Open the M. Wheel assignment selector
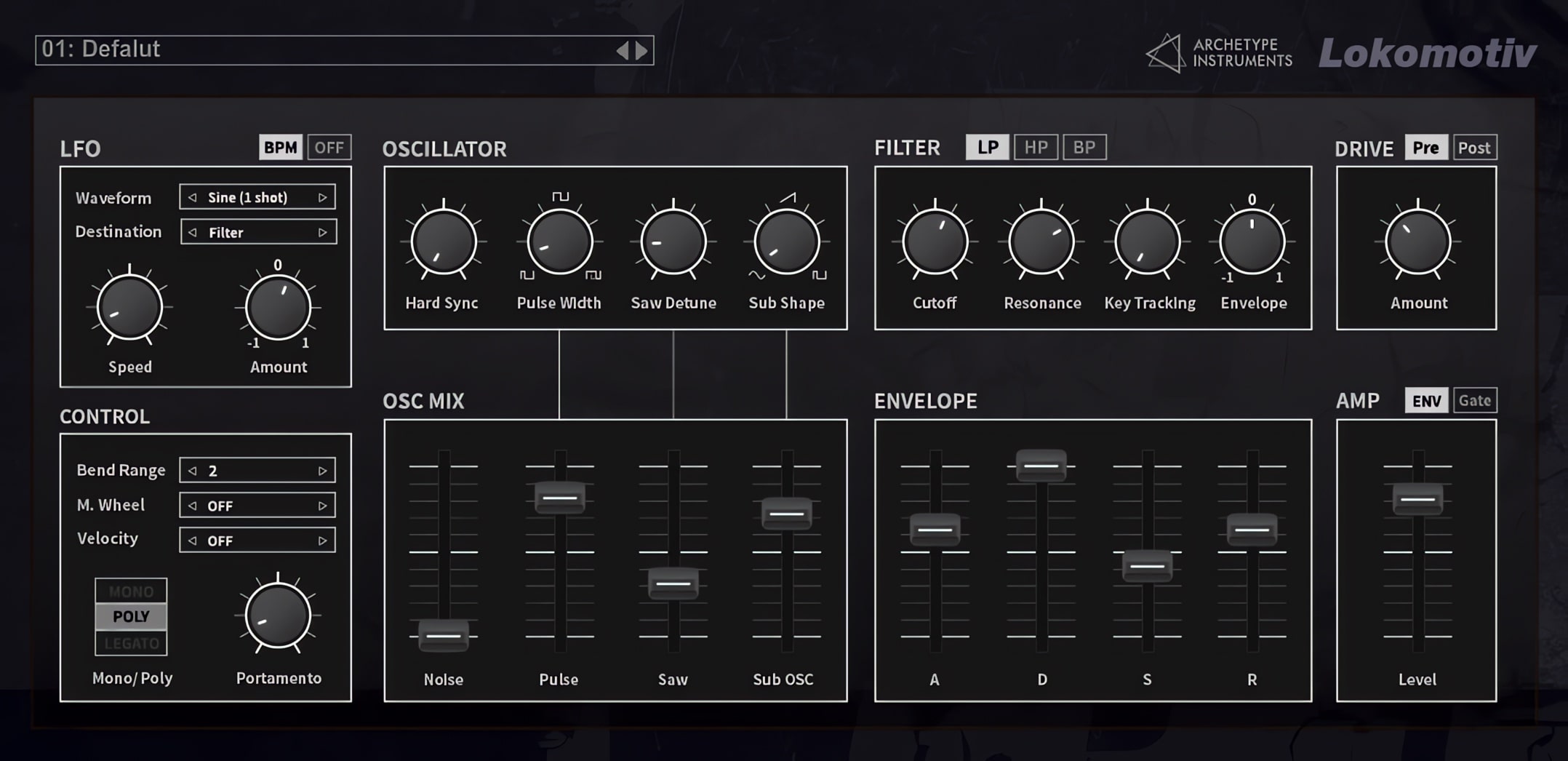1568x761 pixels. click(x=257, y=506)
